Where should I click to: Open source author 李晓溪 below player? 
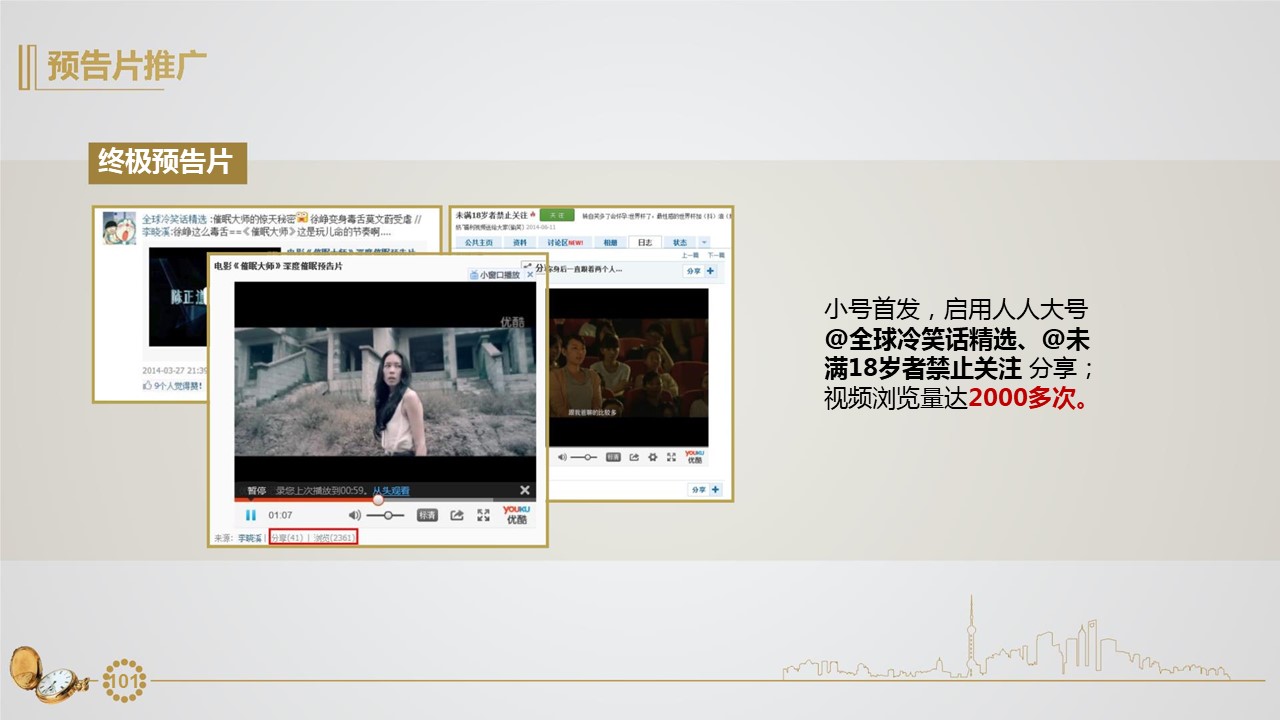[x=250, y=538]
